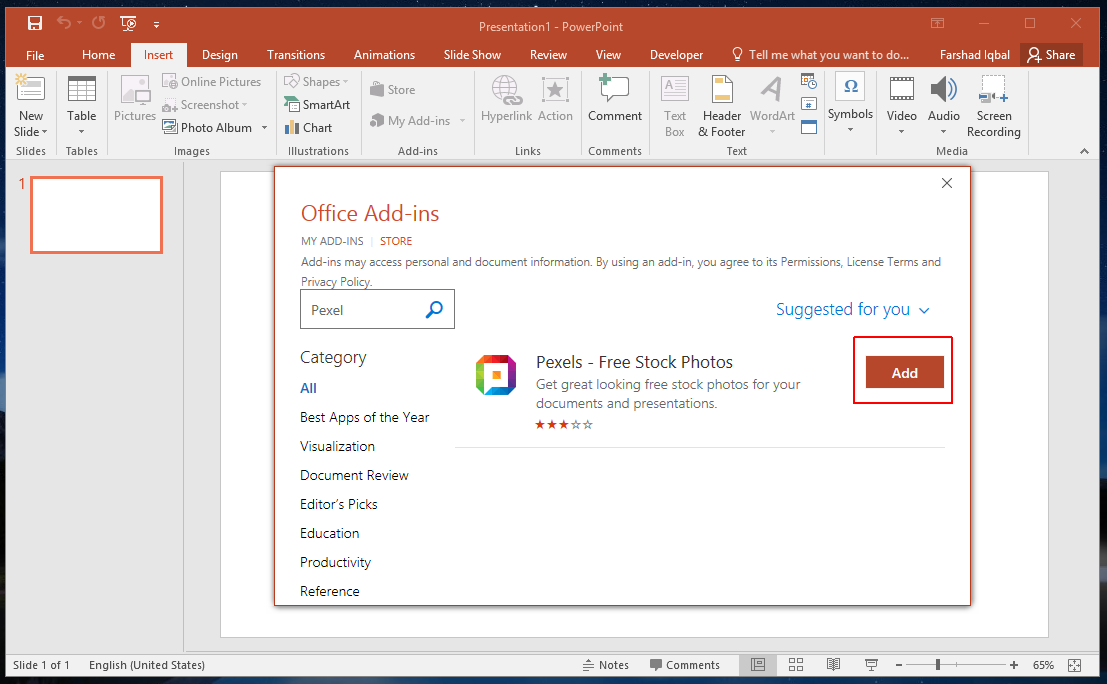The height and width of the screenshot is (684, 1107).
Task: Click the zoom slider handle
Action: (x=937, y=665)
